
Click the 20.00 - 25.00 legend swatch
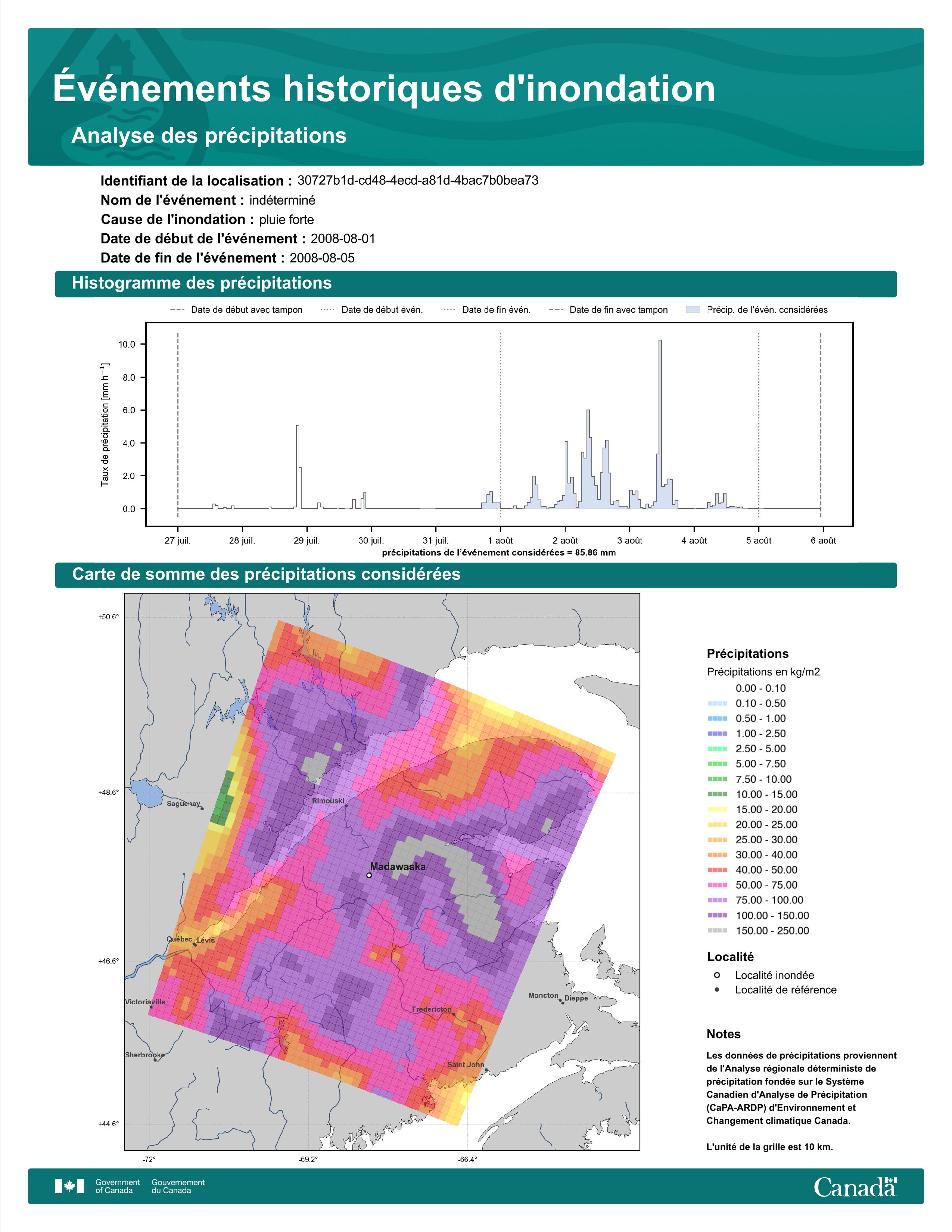pyautogui.click(x=717, y=825)
